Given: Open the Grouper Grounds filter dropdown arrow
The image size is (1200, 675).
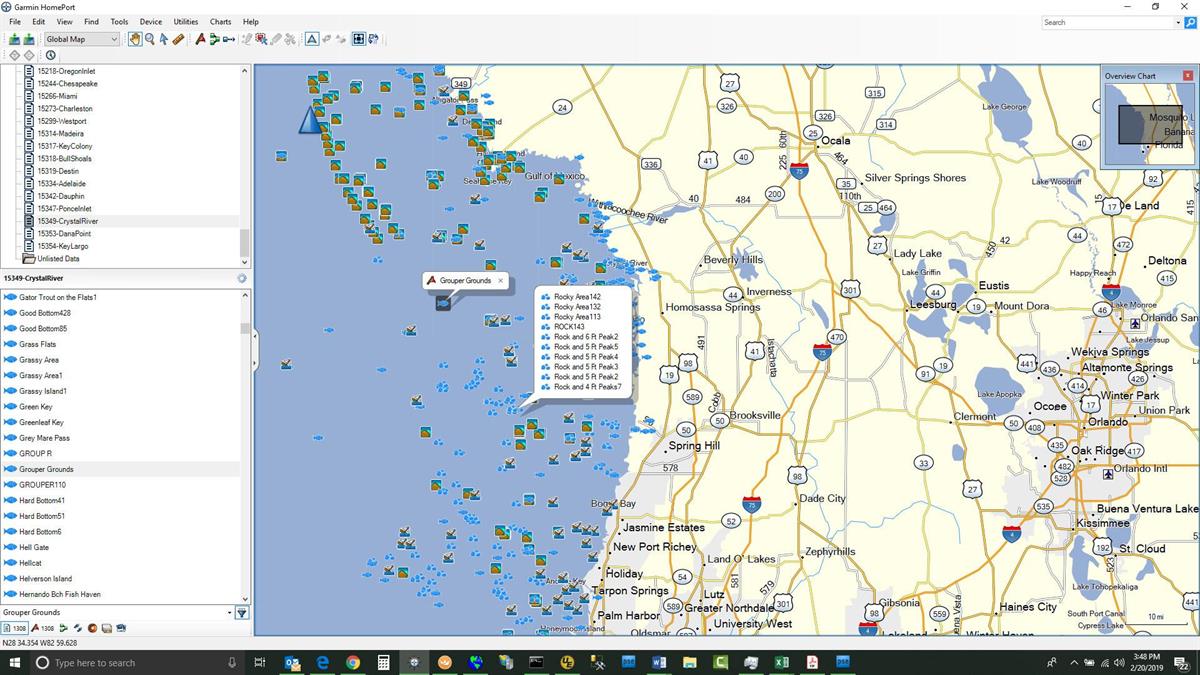Looking at the screenshot, I should click(229, 613).
